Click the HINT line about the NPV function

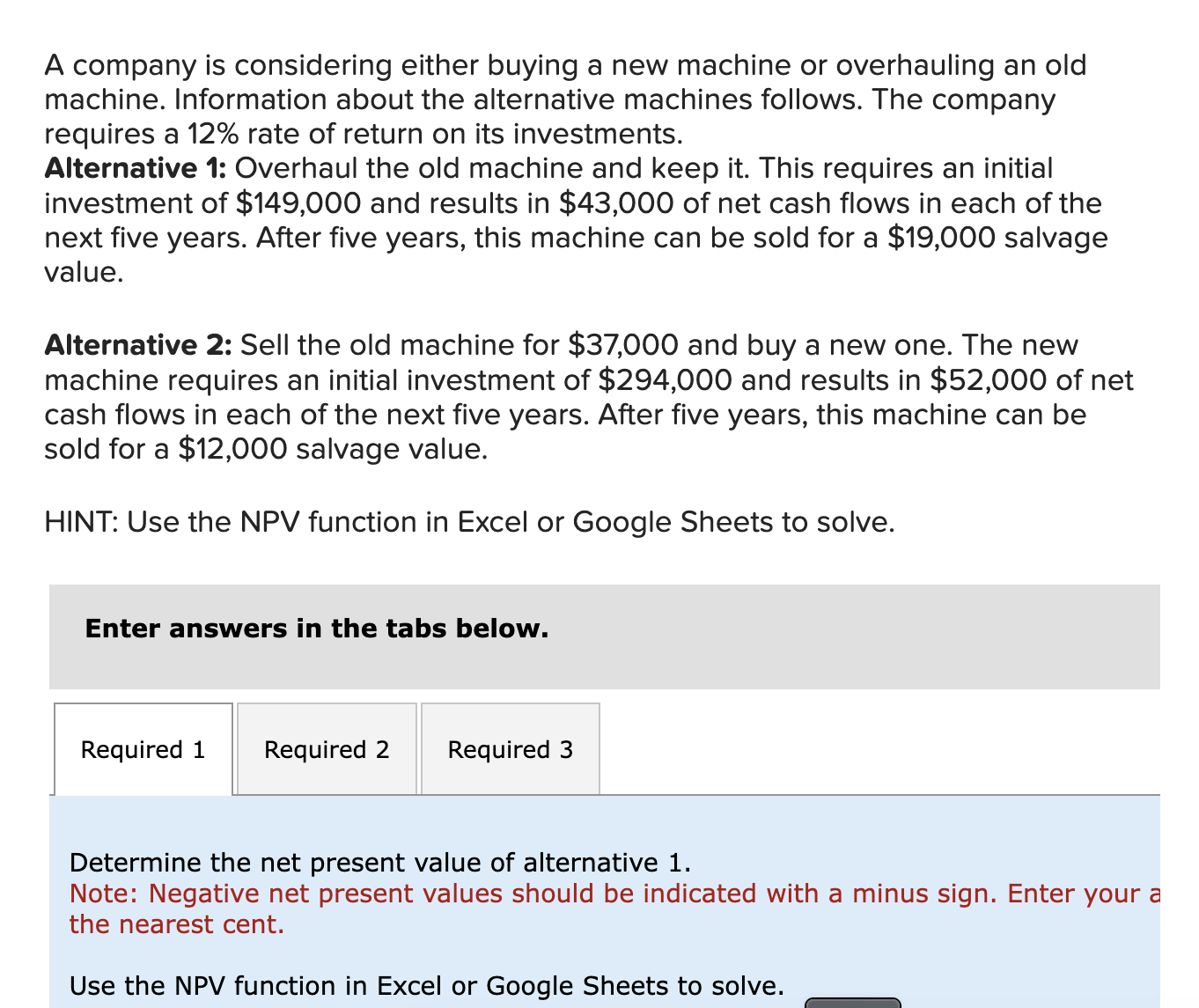coord(469,522)
